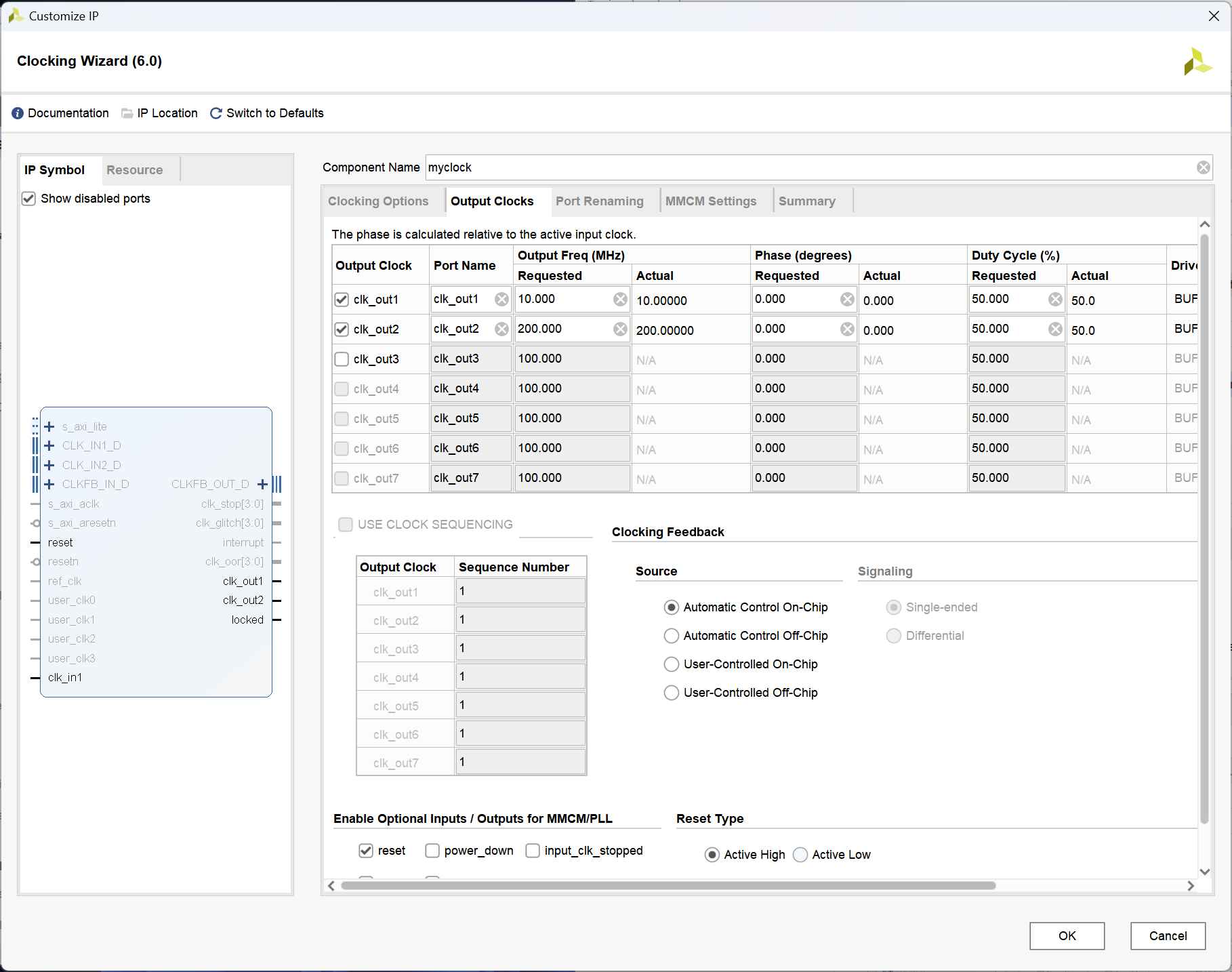Screen dimensions: 1232x972
Task: Clear the Component Name field
Action: coord(1203,167)
